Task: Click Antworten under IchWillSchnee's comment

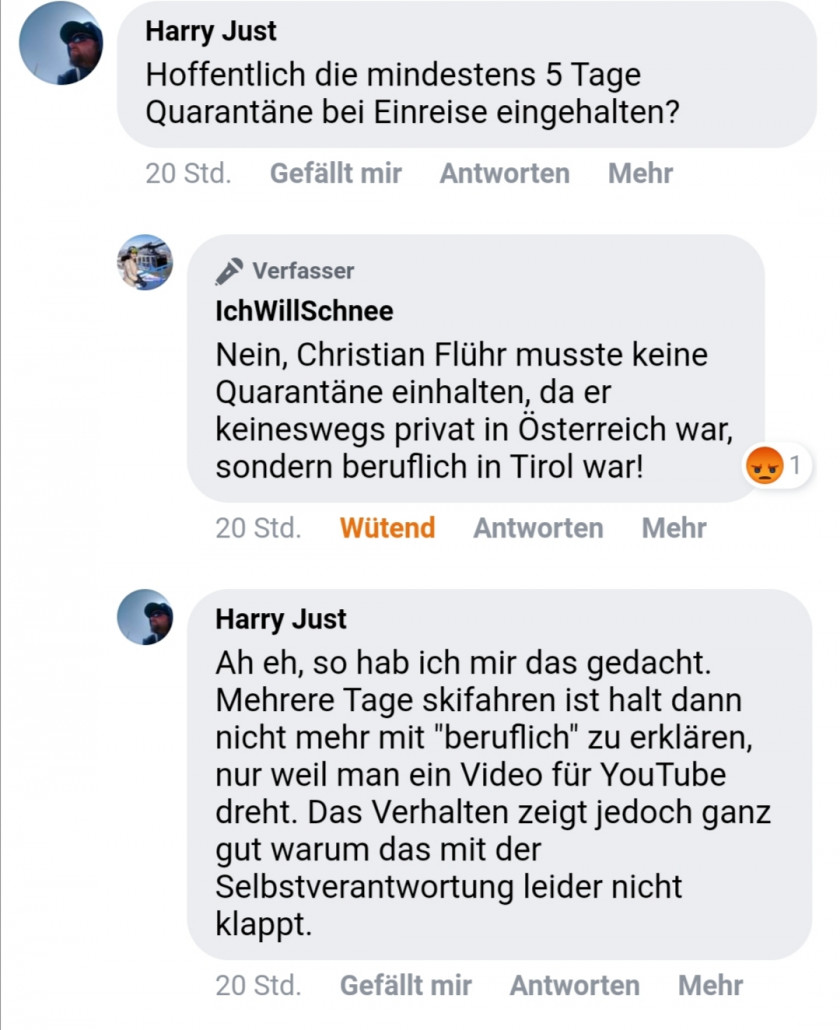Action: click(538, 528)
